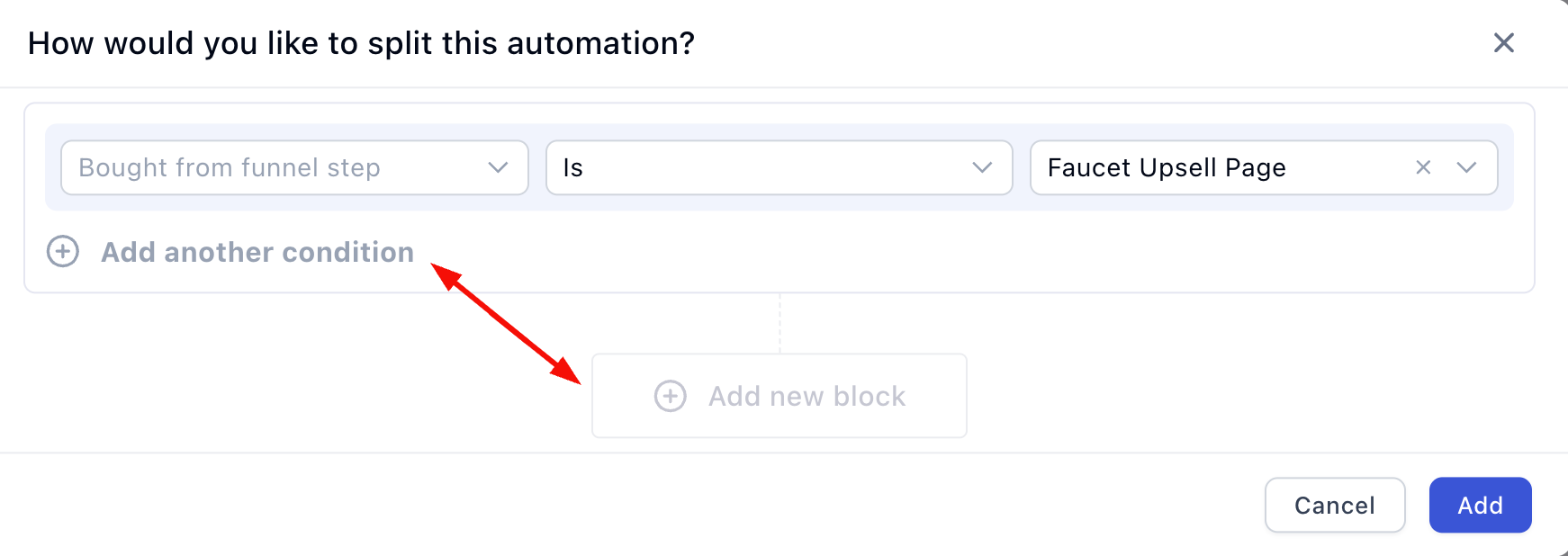Click empty footer area left of Cancel

(630, 506)
